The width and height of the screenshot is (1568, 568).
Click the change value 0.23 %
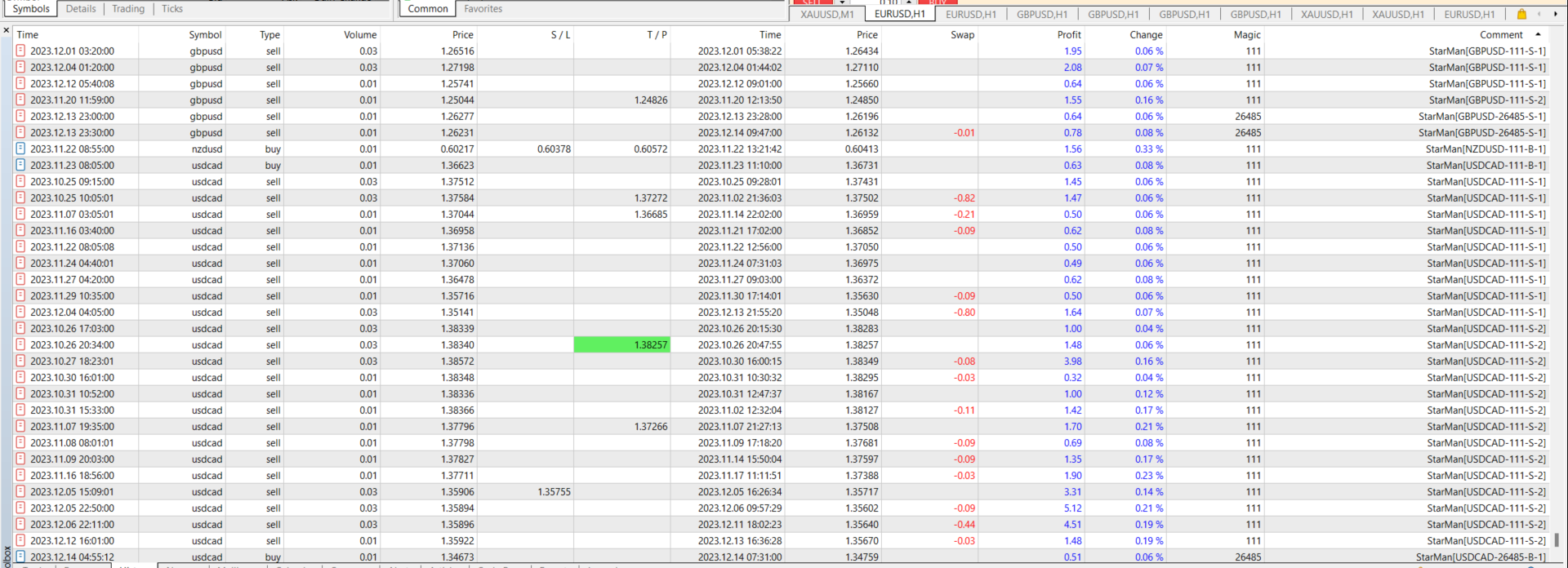1148,475
